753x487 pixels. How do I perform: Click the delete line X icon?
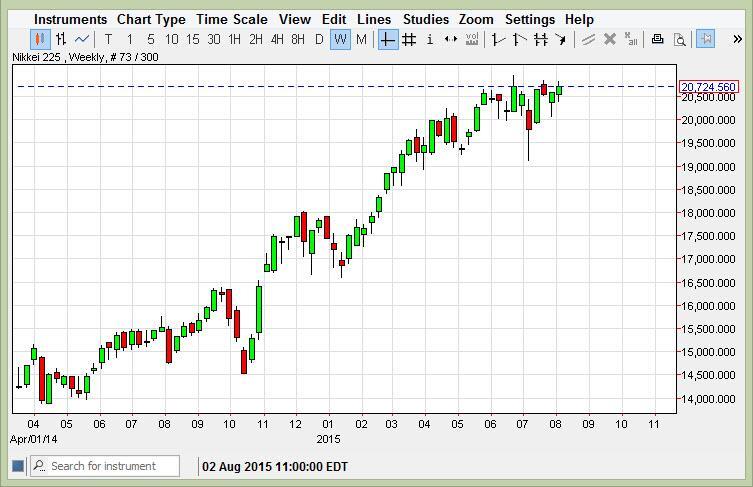click(x=609, y=39)
